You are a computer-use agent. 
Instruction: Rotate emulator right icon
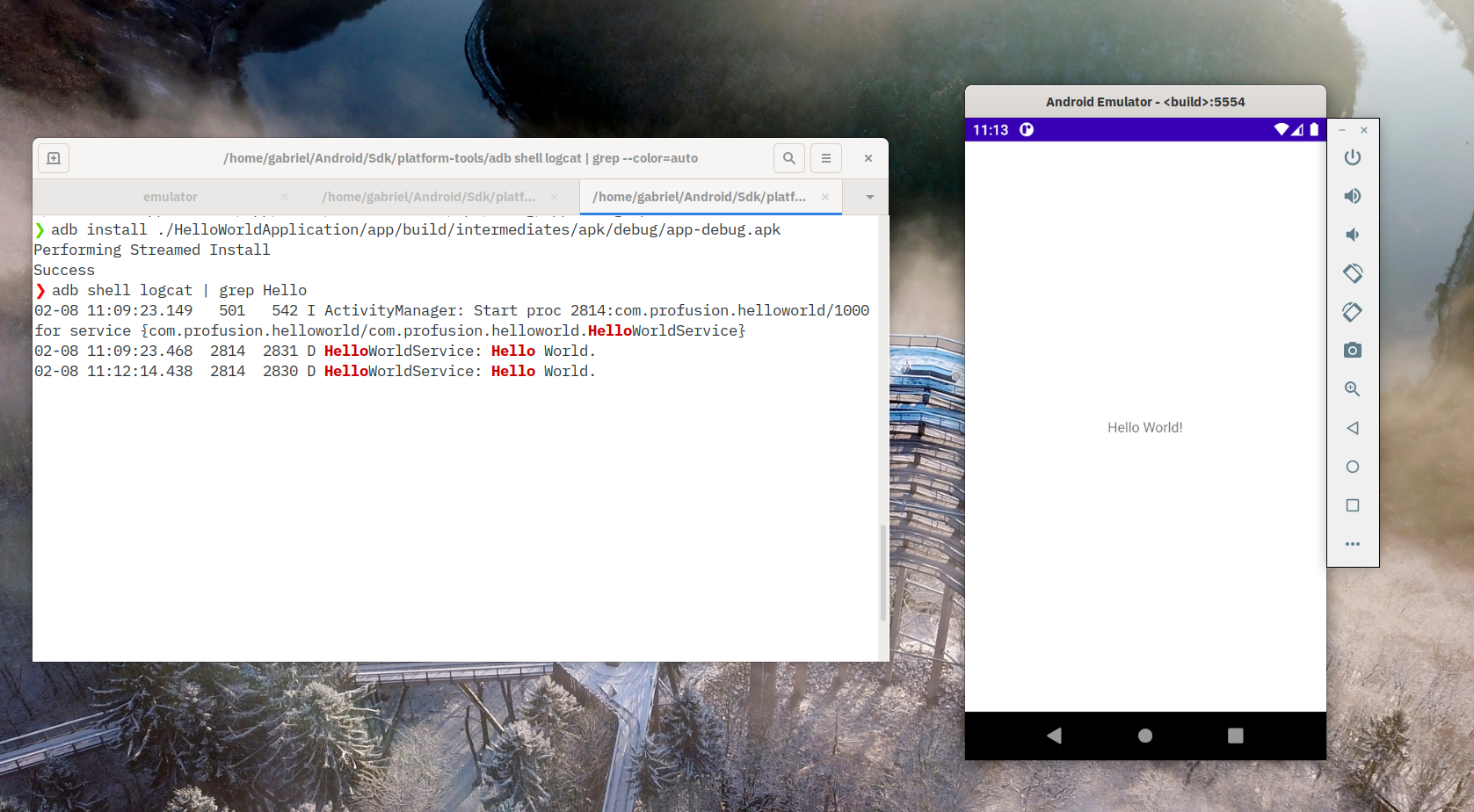coord(1353,312)
